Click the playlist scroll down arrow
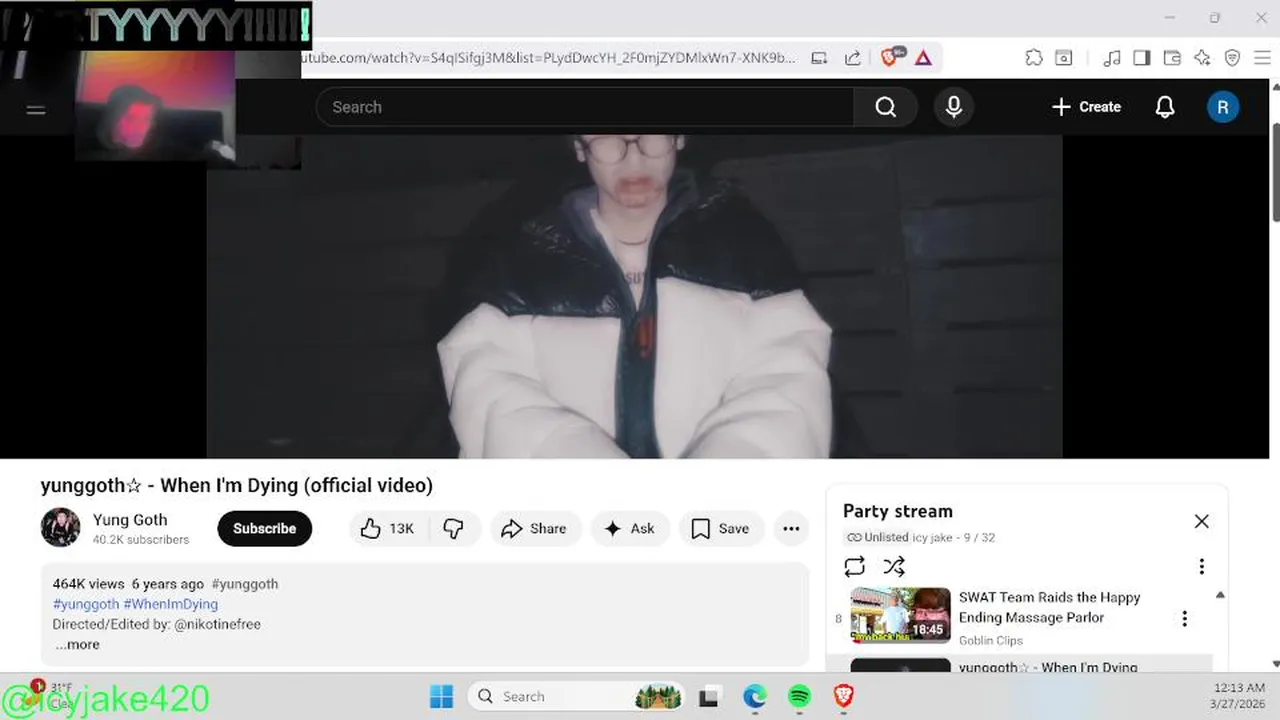 1276,664
